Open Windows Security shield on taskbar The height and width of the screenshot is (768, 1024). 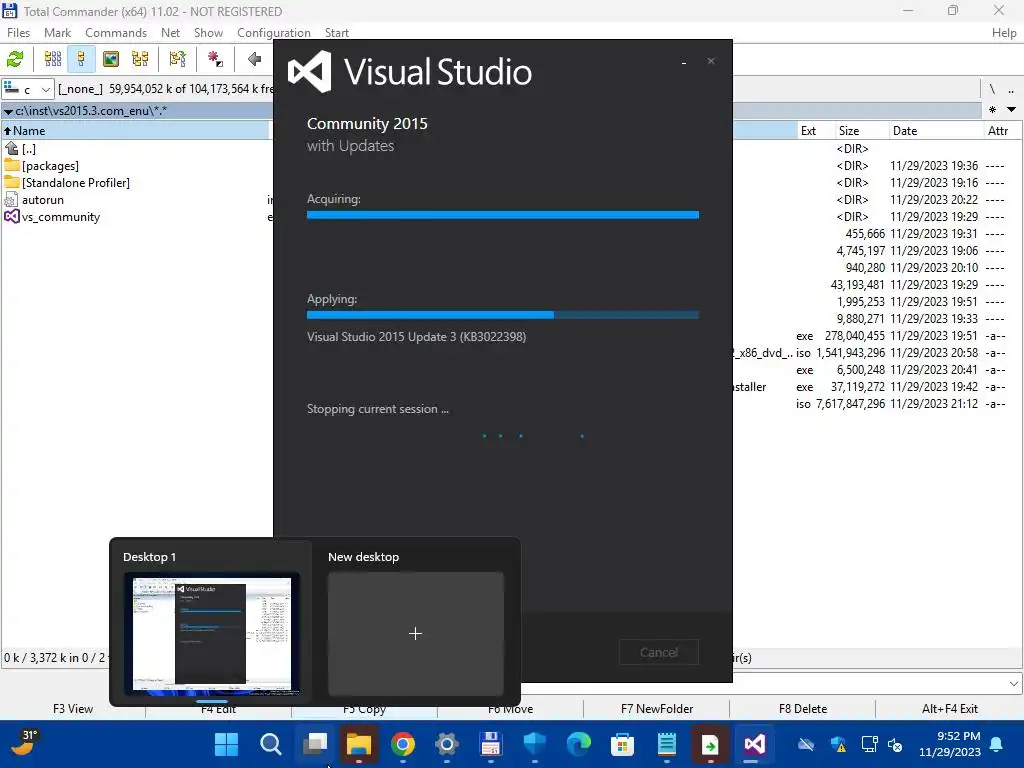[x=535, y=744]
